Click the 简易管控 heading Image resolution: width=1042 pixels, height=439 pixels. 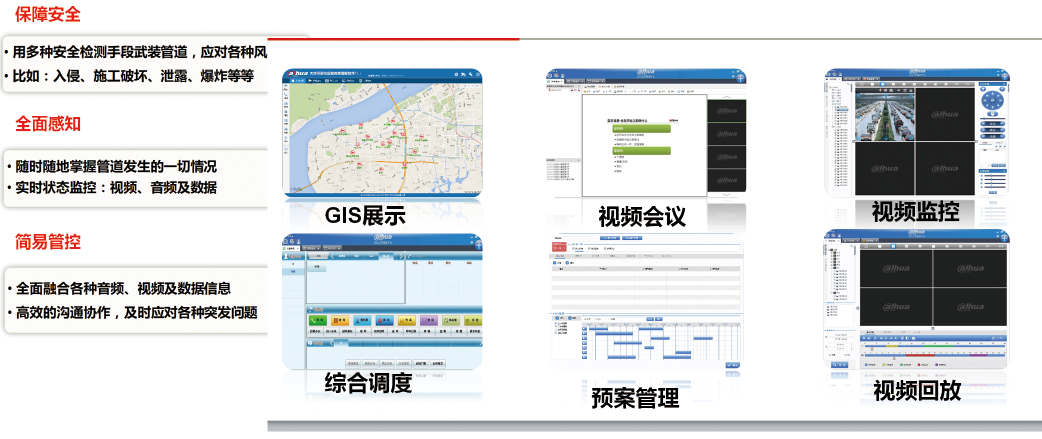click(48, 241)
